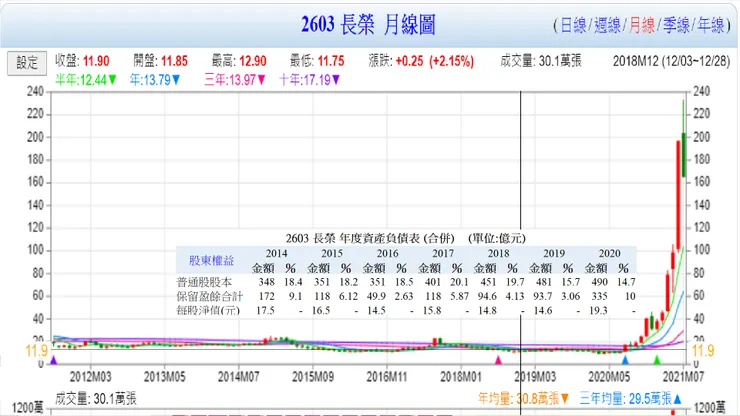Click the orange 11.9 price marker on left axis
This screenshot has height=416, width=740.
(36, 351)
